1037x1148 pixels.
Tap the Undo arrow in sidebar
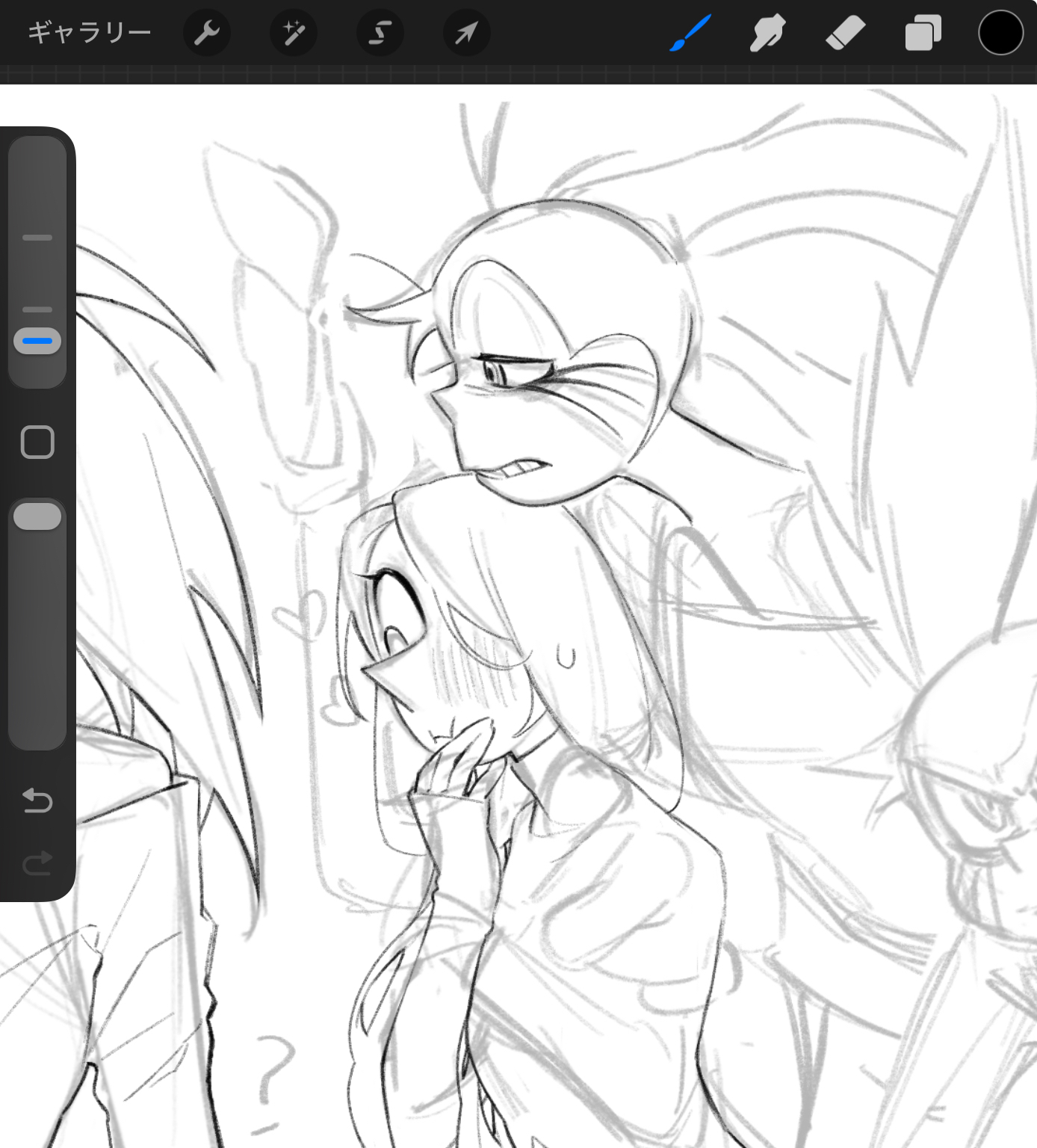click(x=37, y=800)
